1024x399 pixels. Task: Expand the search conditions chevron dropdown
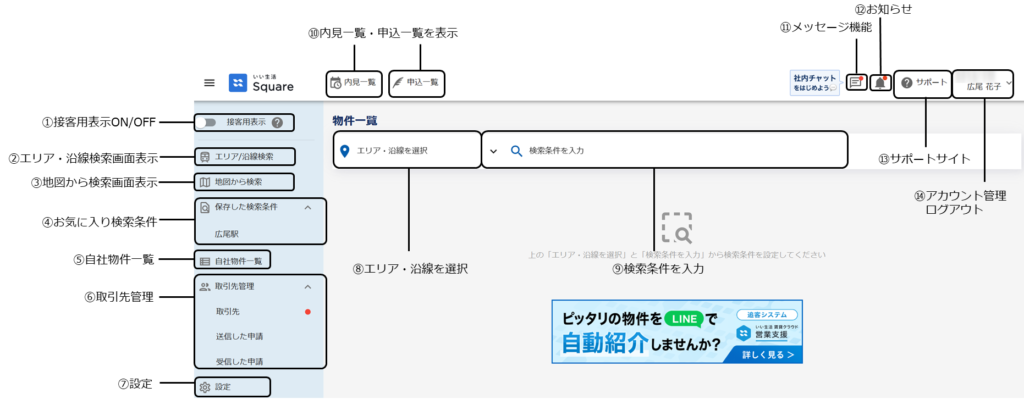pyautogui.click(x=493, y=150)
